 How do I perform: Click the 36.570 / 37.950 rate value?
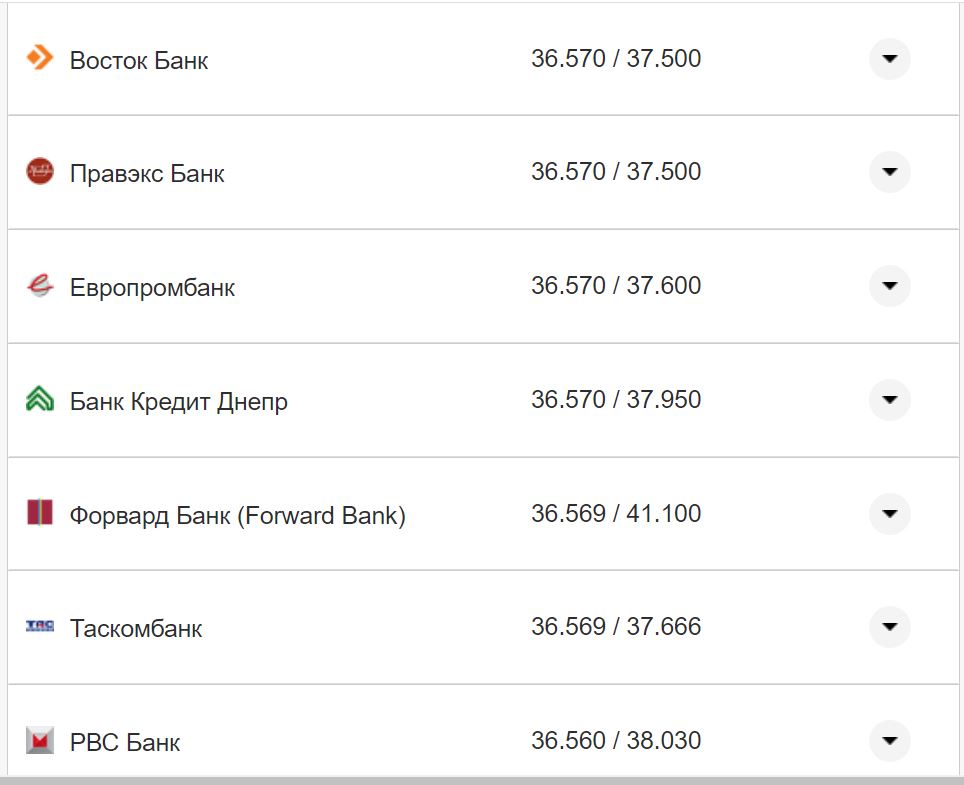(x=616, y=400)
